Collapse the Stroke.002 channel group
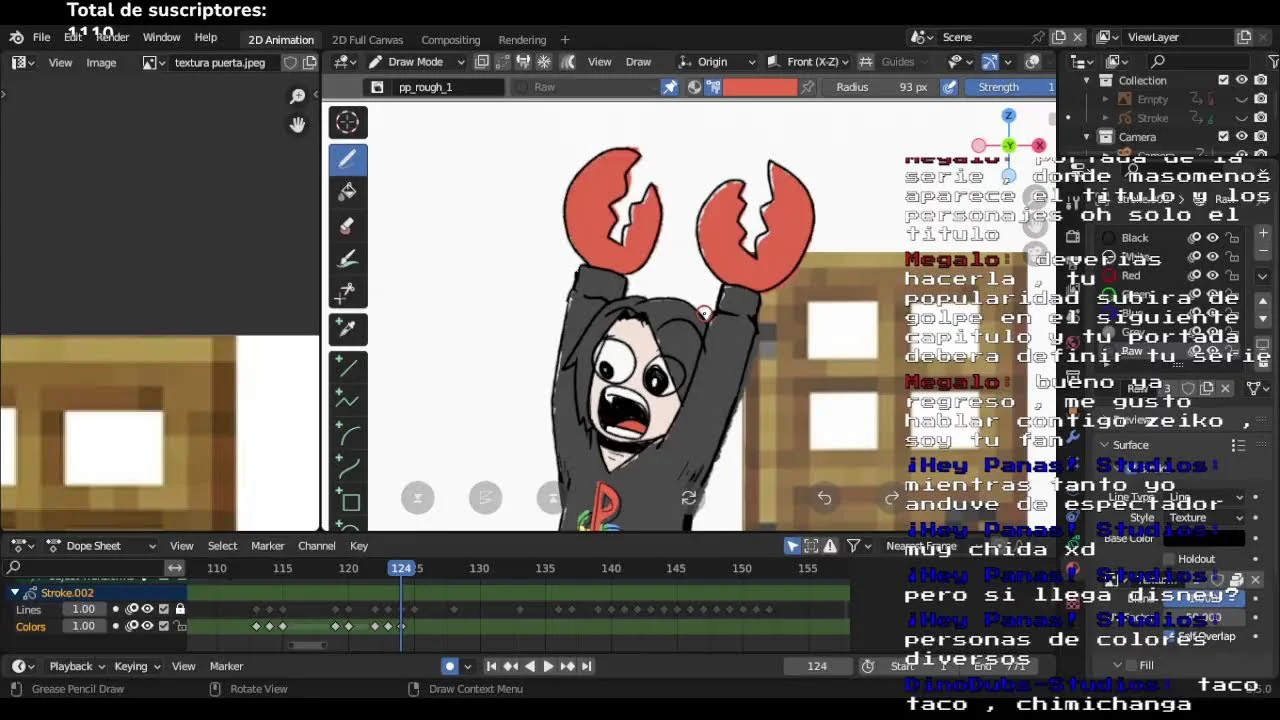The image size is (1280, 720). click(15, 593)
